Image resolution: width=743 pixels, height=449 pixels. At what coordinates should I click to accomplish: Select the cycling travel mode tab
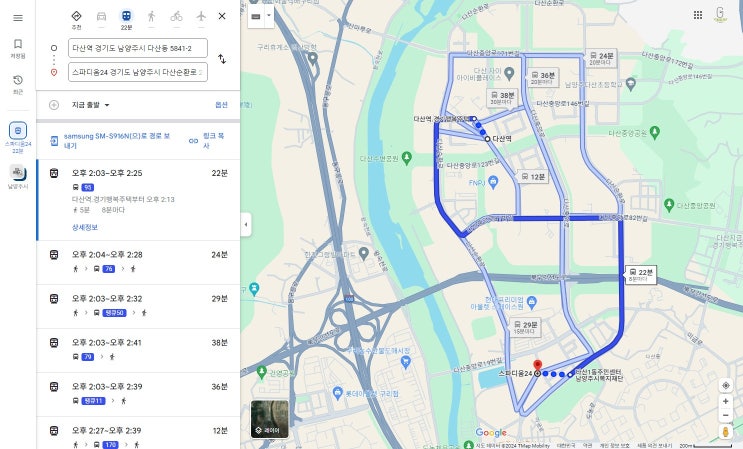pos(176,17)
